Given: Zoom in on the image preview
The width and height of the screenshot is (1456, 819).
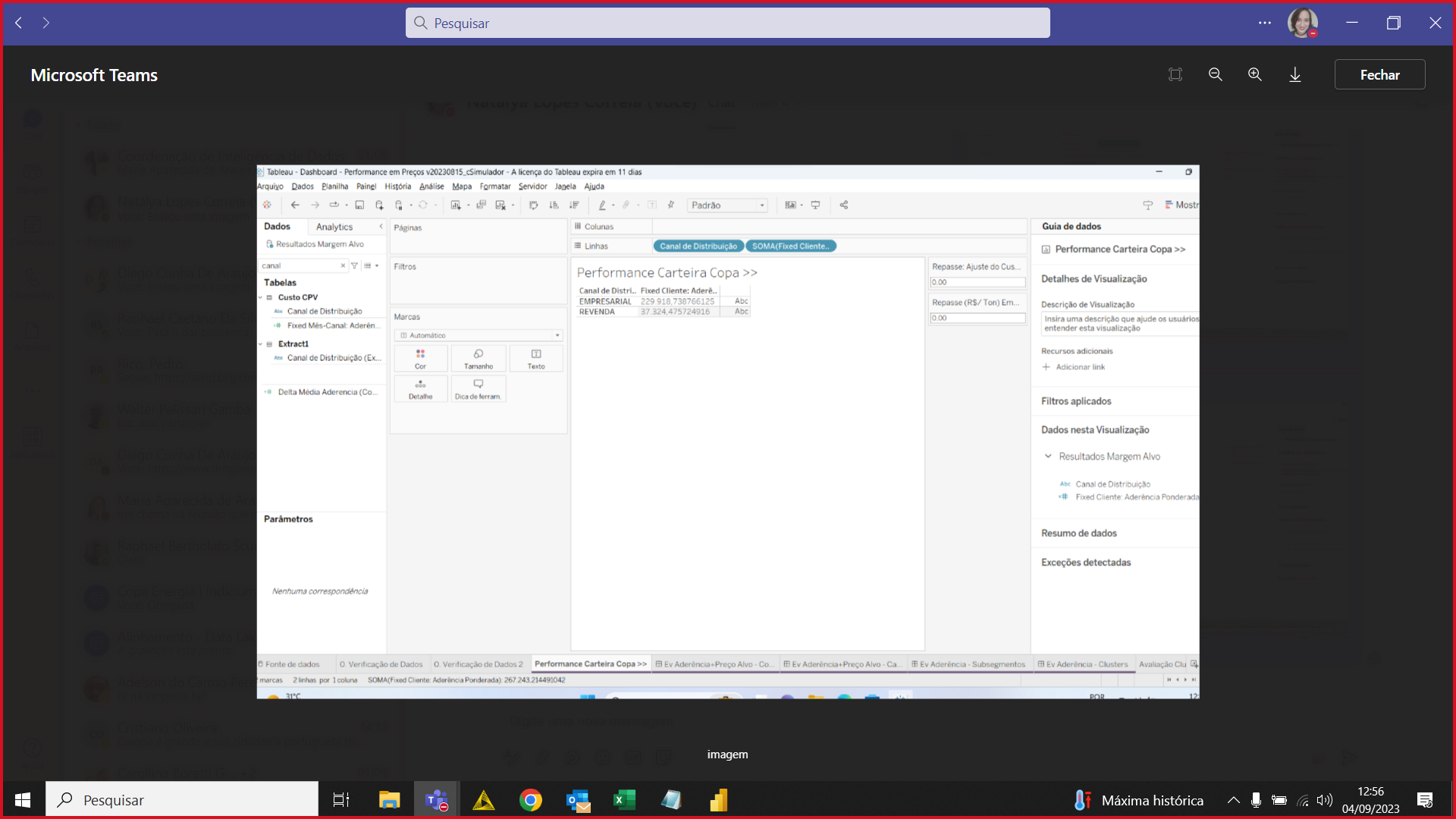Looking at the screenshot, I should point(1255,74).
